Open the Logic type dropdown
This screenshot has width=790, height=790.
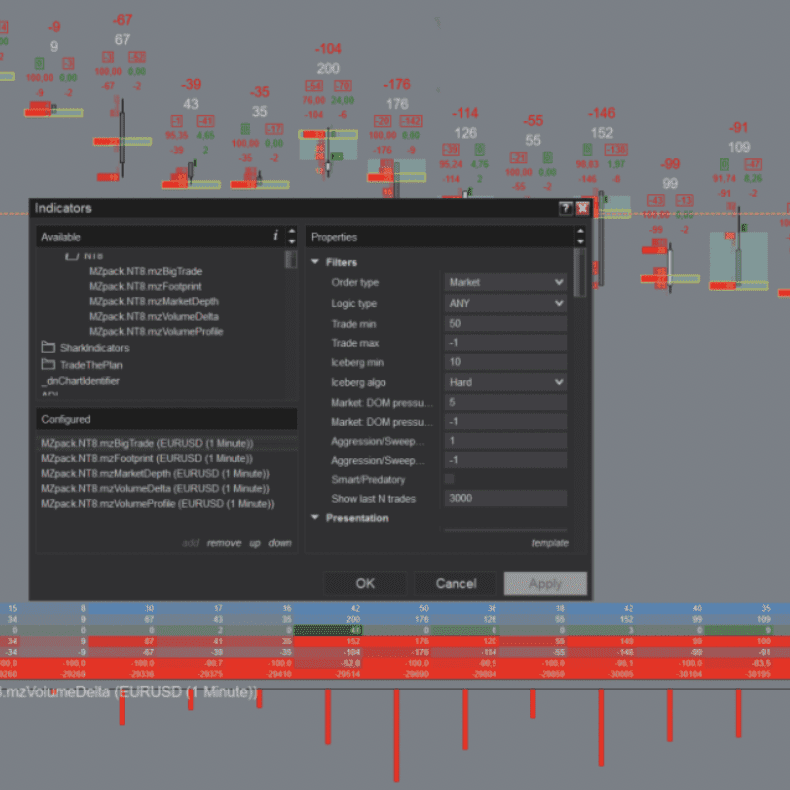point(505,303)
